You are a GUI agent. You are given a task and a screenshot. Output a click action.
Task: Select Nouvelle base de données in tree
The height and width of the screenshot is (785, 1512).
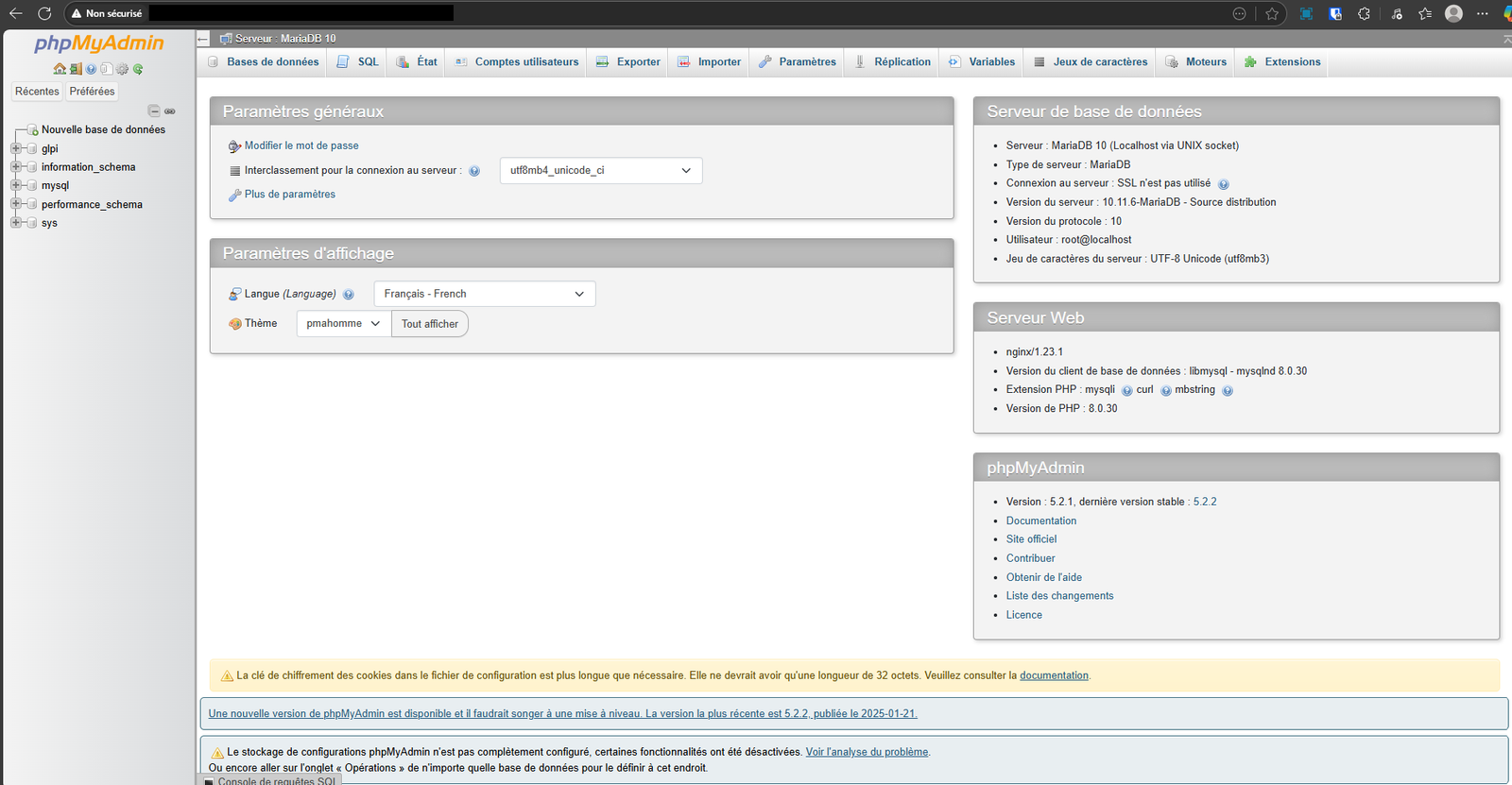coord(103,129)
